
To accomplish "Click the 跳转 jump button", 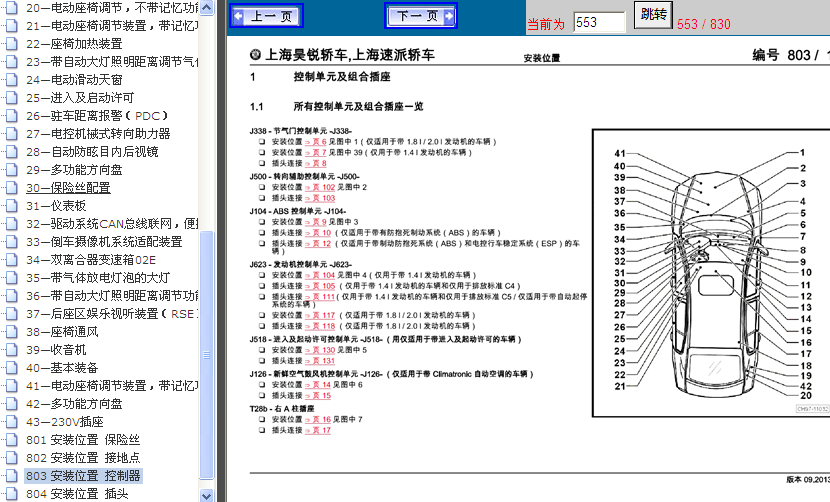I will point(653,14).
